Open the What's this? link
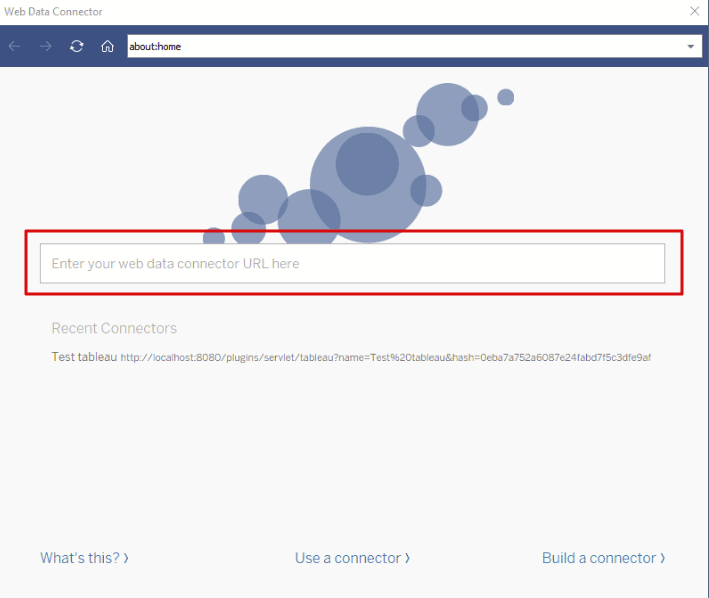709x598 pixels. 79,558
